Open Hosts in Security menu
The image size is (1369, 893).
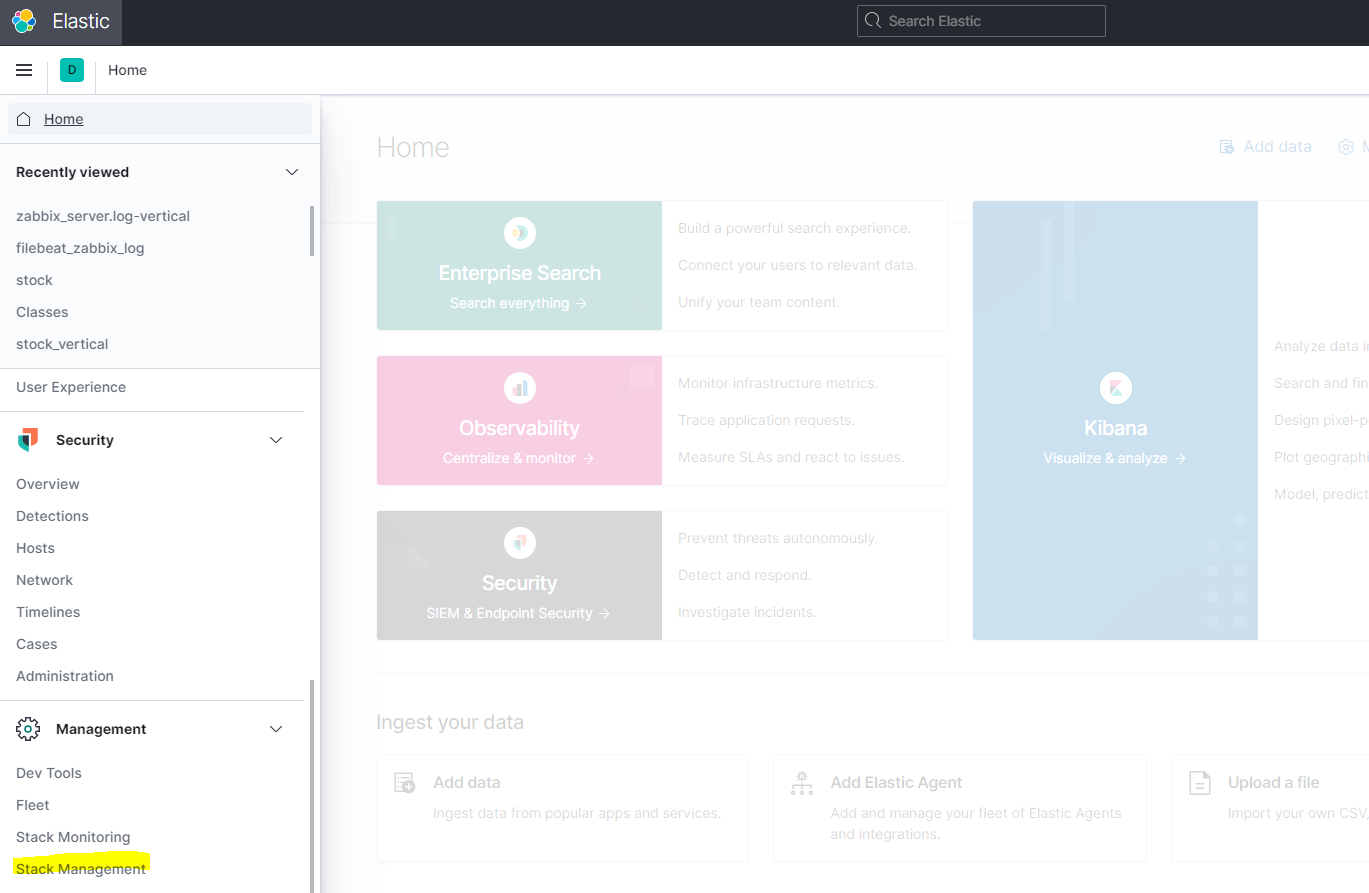(x=35, y=548)
